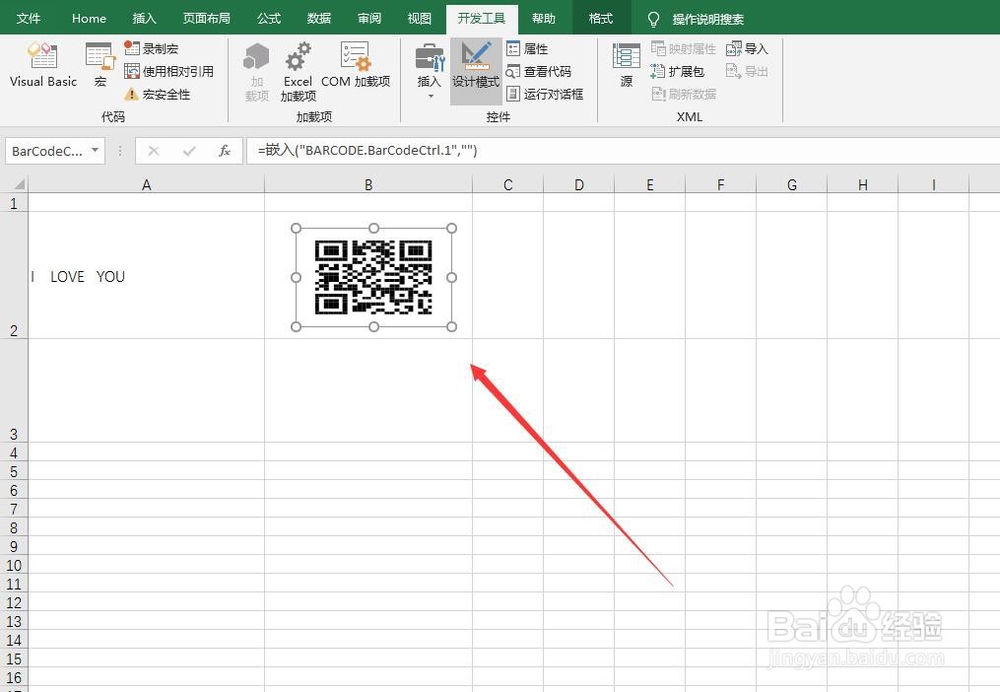Select row 3 header
This screenshot has width=1000, height=692.
pos(14,390)
